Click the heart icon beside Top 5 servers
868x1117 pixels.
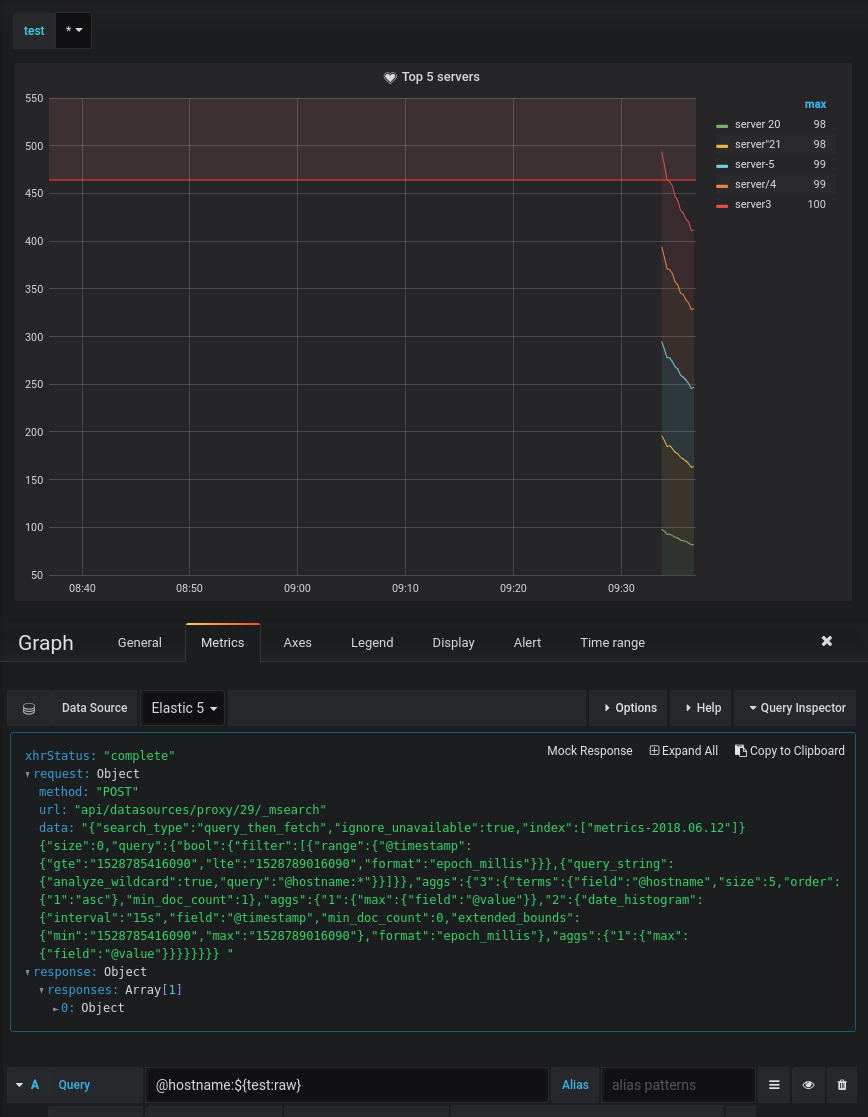click(x=390, y=77)
